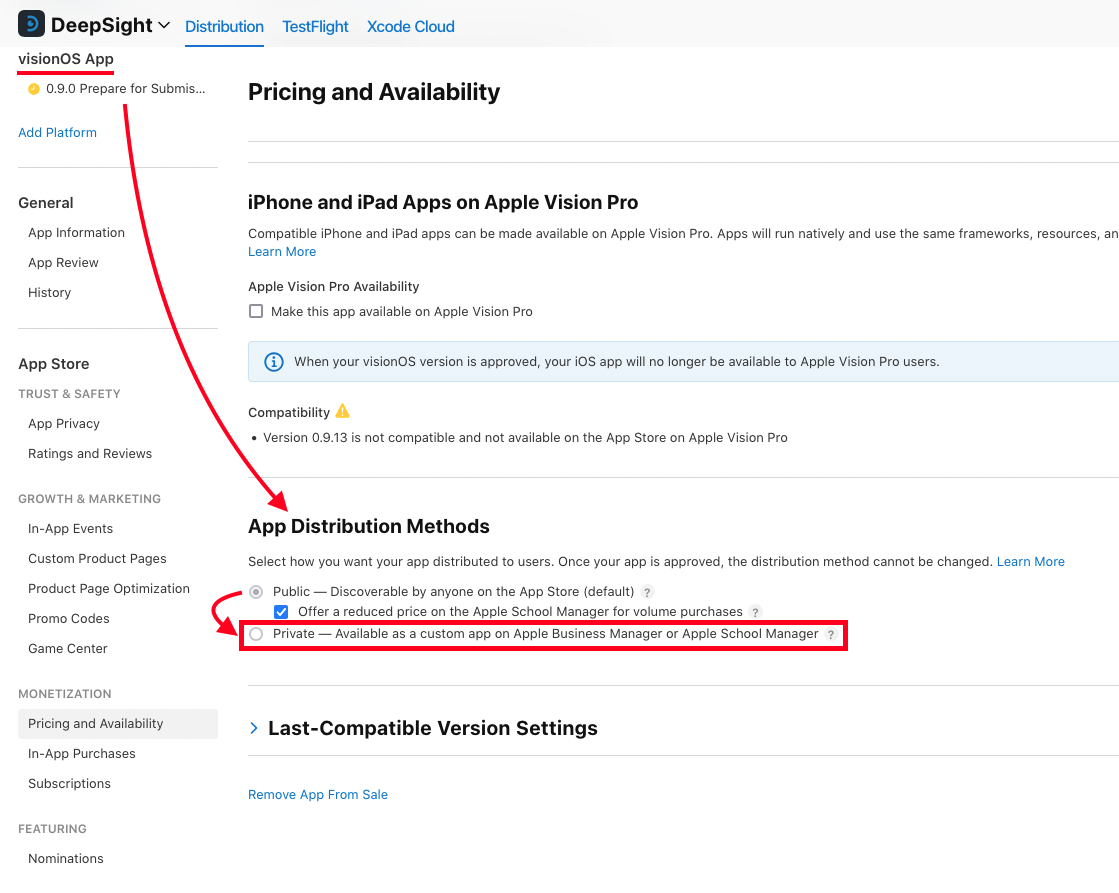
Task: Click help icon beside reduced price option
Action: (755, 612)
